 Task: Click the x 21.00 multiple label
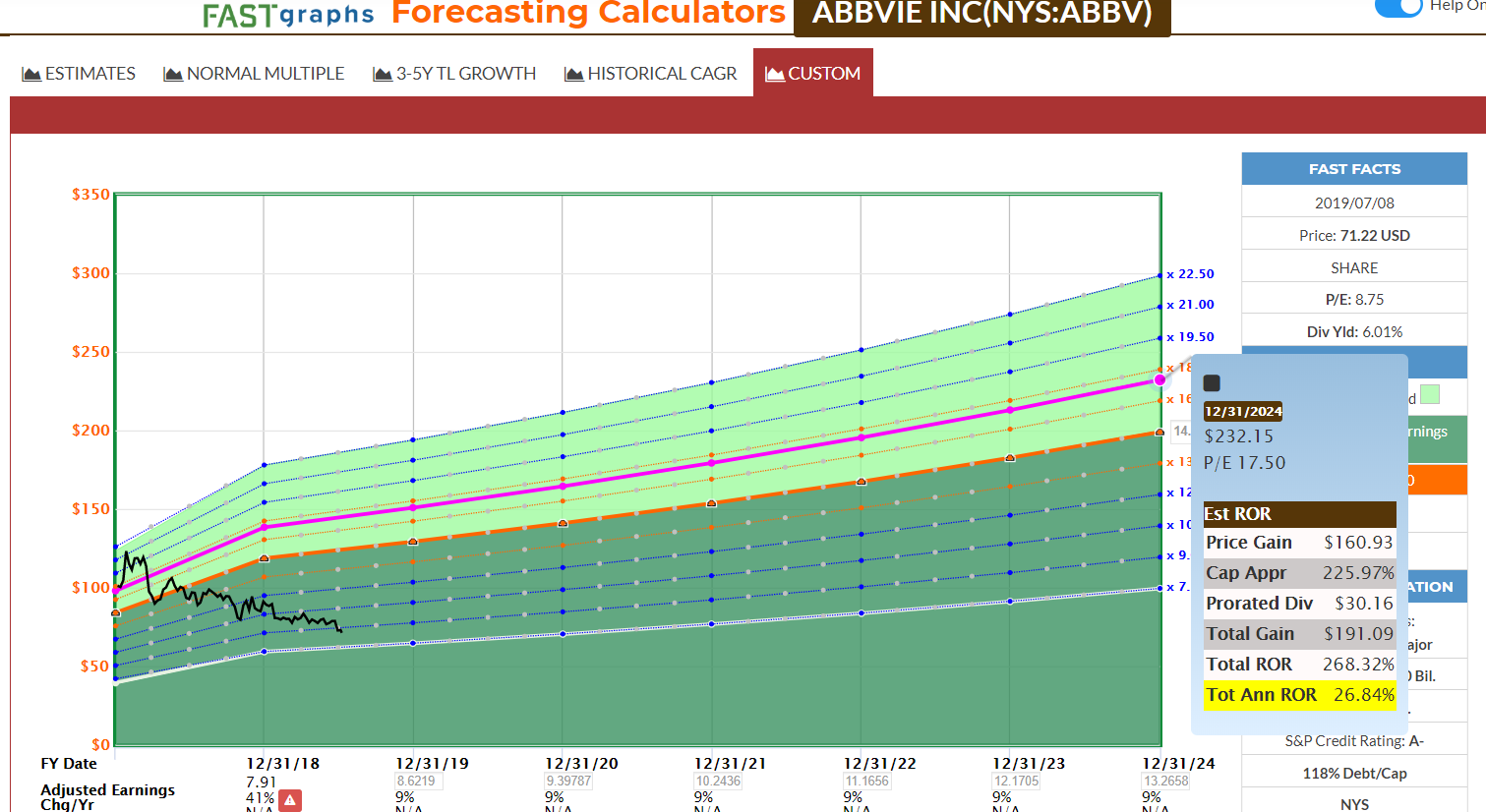1190,305
